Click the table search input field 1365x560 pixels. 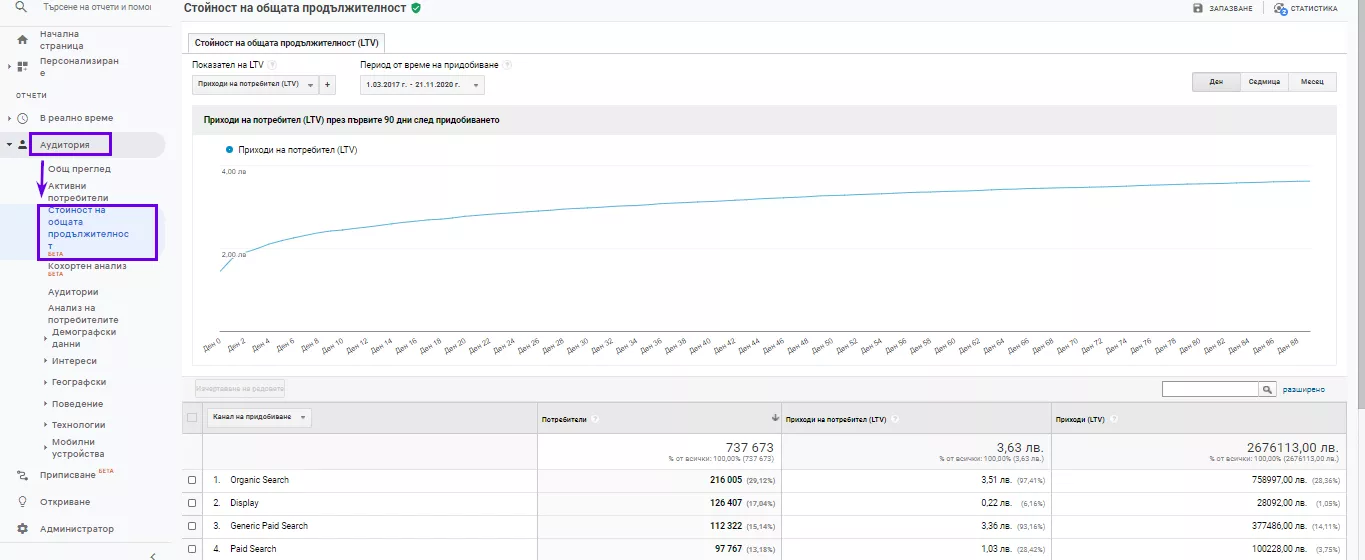[x=1210, y=389]
